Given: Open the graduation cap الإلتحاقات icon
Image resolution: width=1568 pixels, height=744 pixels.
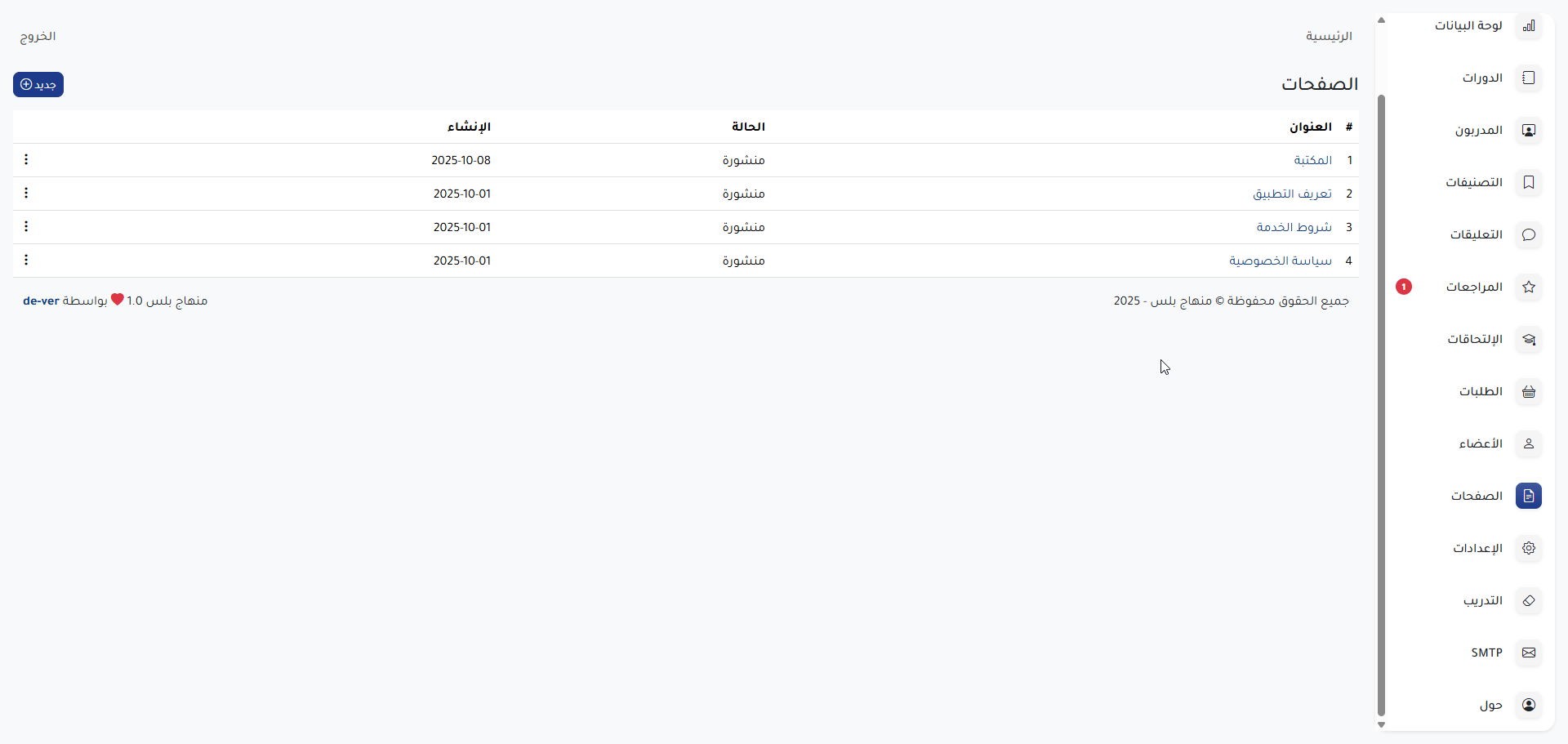Looking at the screenshot, I should [1528, 340].
